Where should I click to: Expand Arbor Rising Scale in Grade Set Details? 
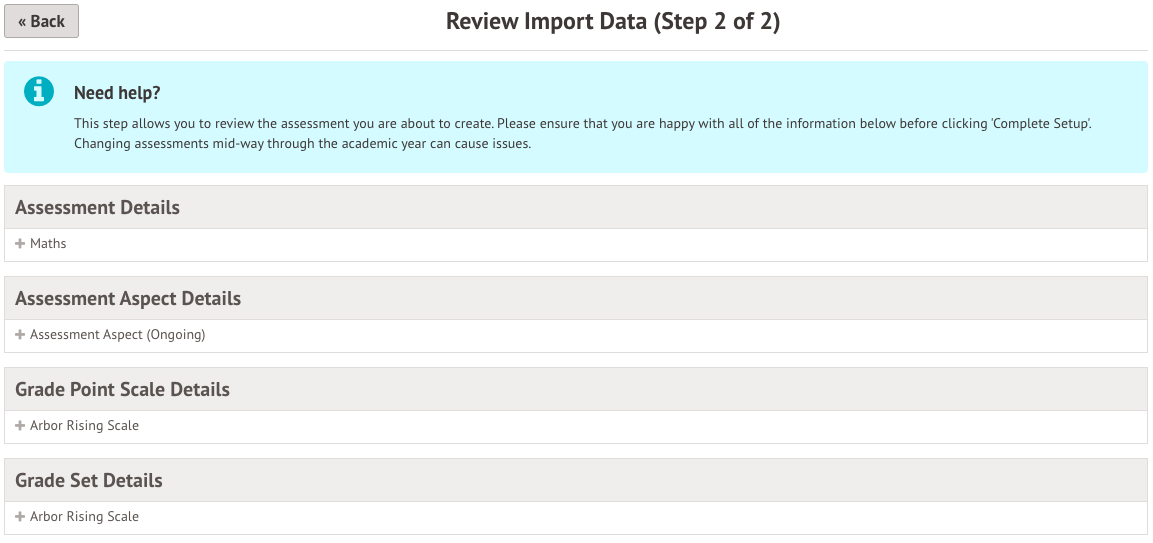tap(84, 517)
